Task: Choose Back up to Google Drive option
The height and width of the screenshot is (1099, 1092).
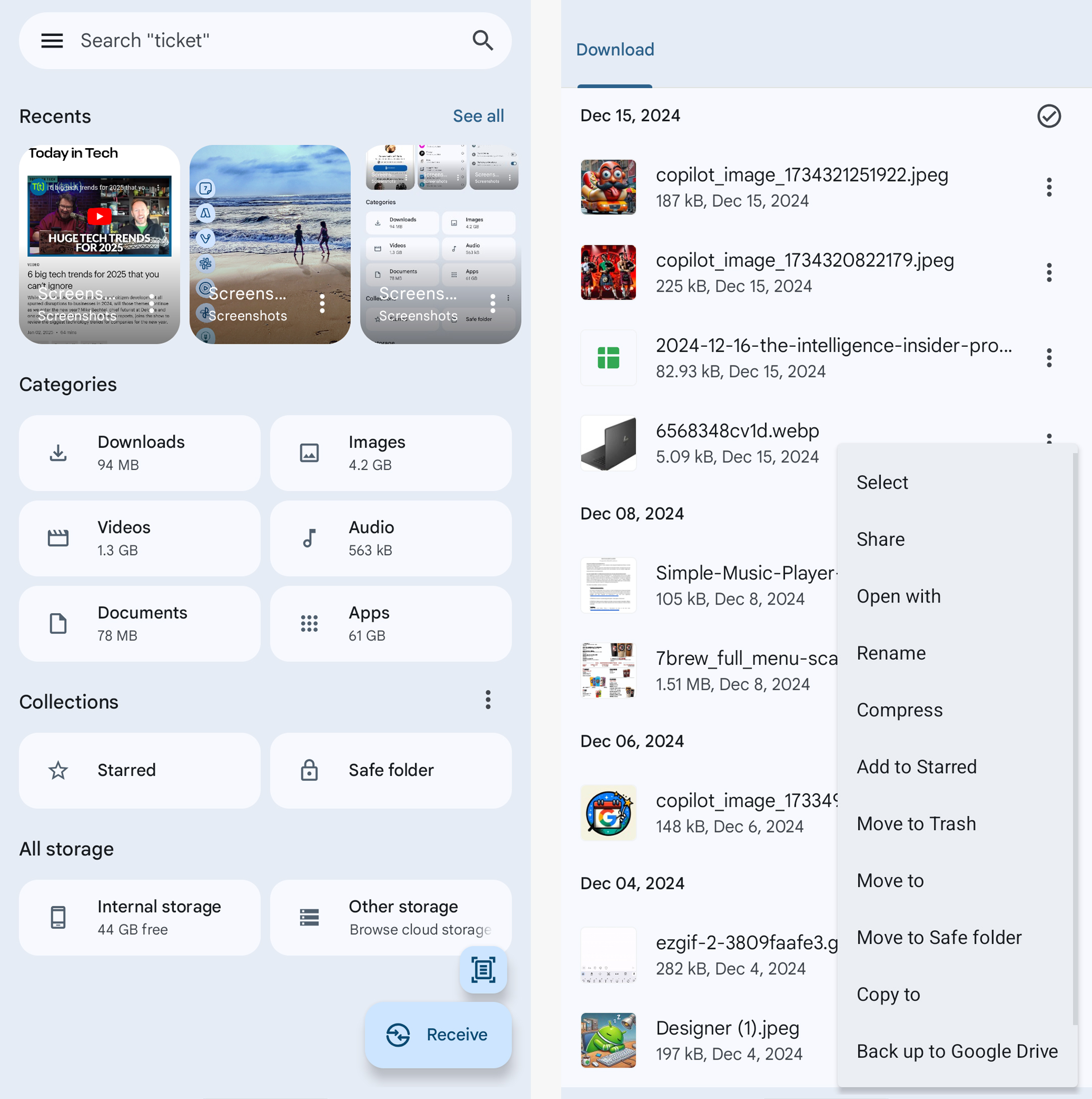Action: (x=957, y=1050)
